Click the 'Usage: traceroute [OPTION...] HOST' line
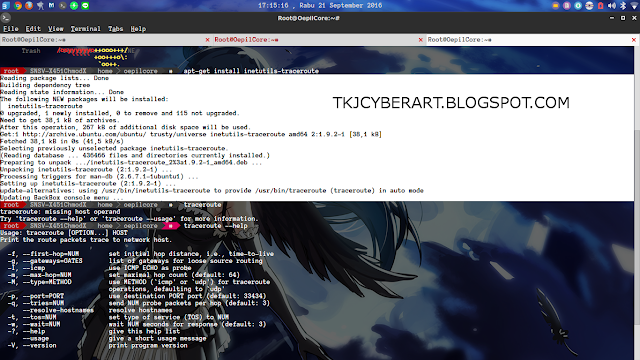640x360 pixels. click(64, 233)
